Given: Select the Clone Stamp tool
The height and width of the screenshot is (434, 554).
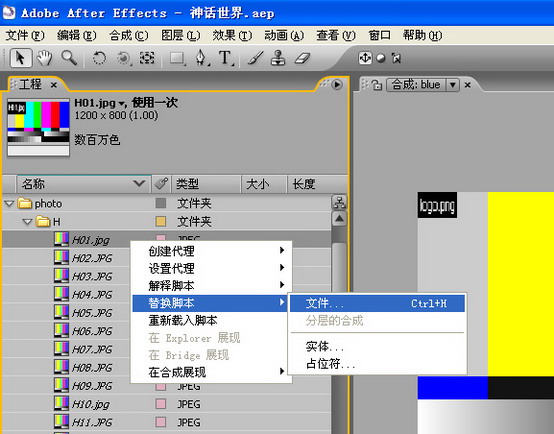Looking at the screenshot, I should point(278,58).
